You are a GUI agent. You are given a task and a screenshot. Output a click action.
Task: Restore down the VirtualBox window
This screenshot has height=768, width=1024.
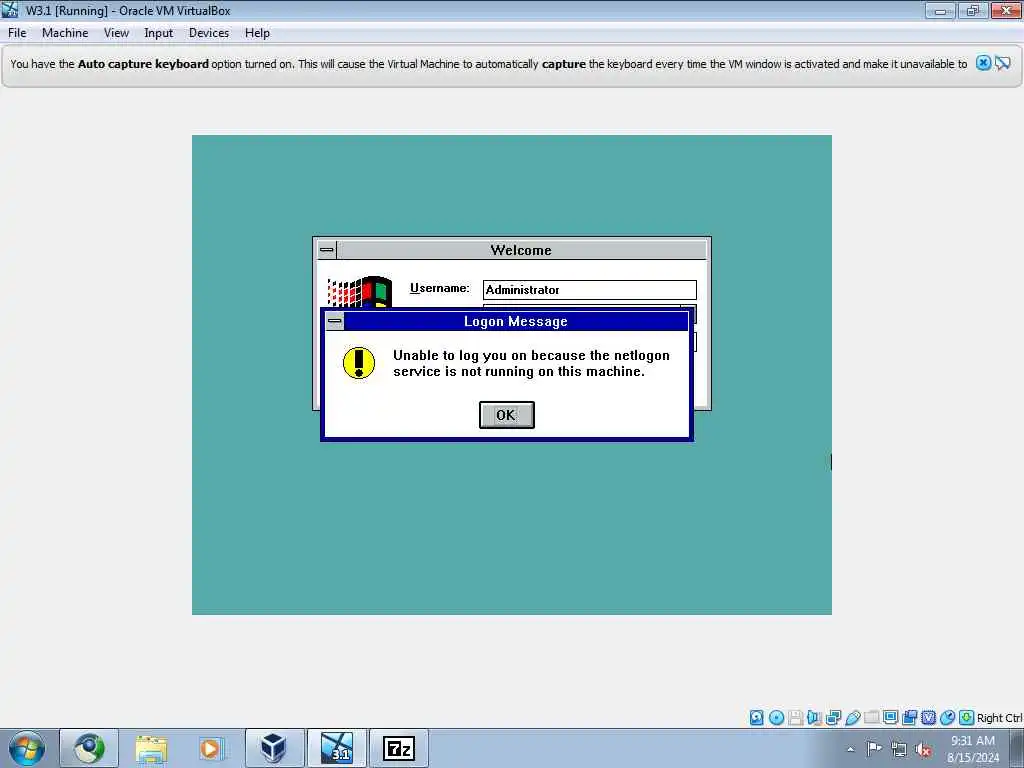[973, 10]
